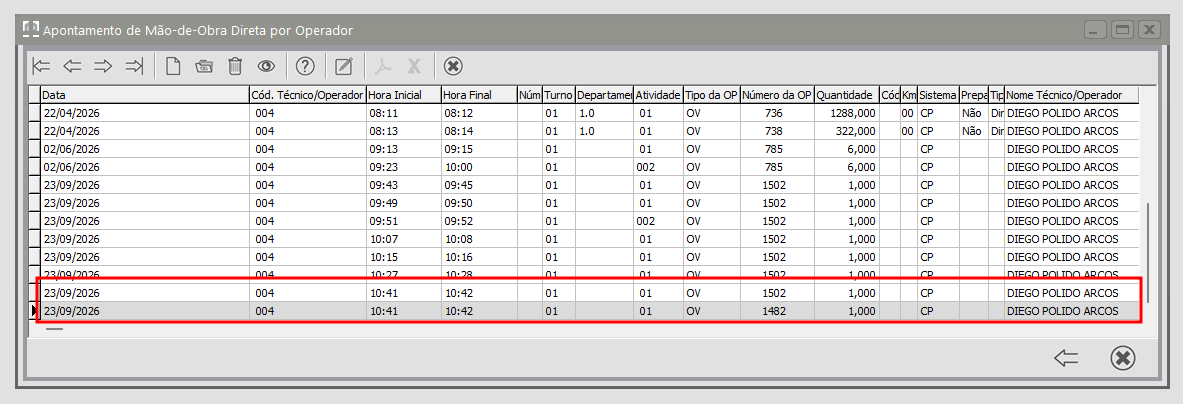
Task: Sort by the Data column header
Action: click(x=144, y=95)
